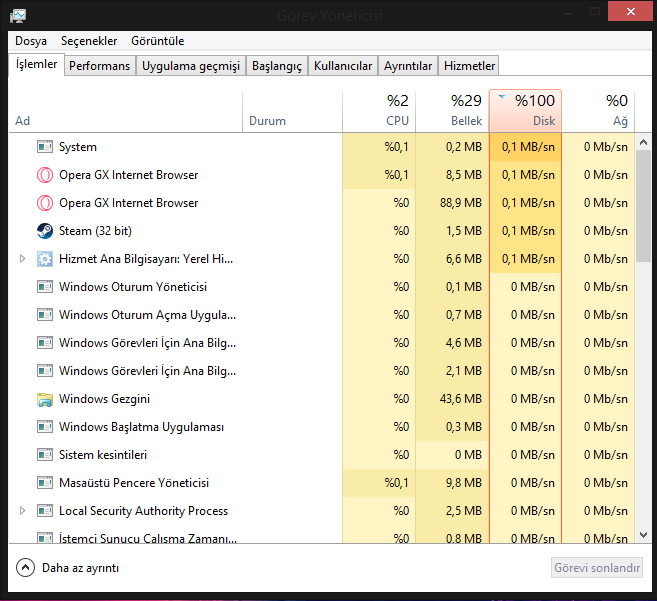Screen dimensions: 657x601
Task: Click the Opera GX icon using 8,5 MB
Action: 45,175
